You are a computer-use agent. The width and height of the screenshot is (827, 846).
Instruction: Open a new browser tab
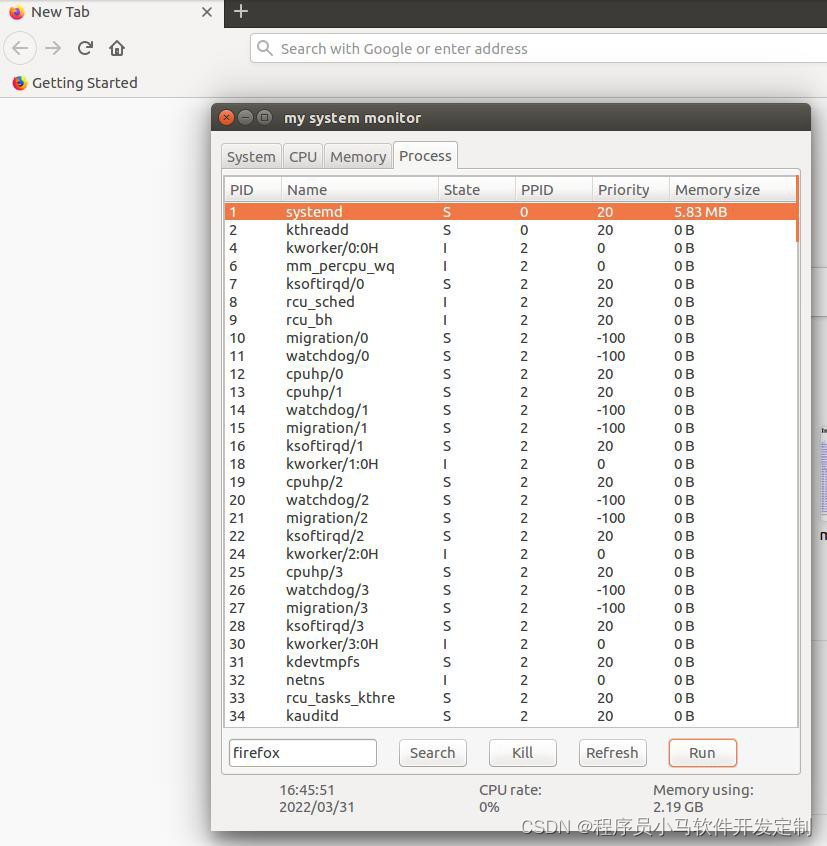[x=240, y=13]
